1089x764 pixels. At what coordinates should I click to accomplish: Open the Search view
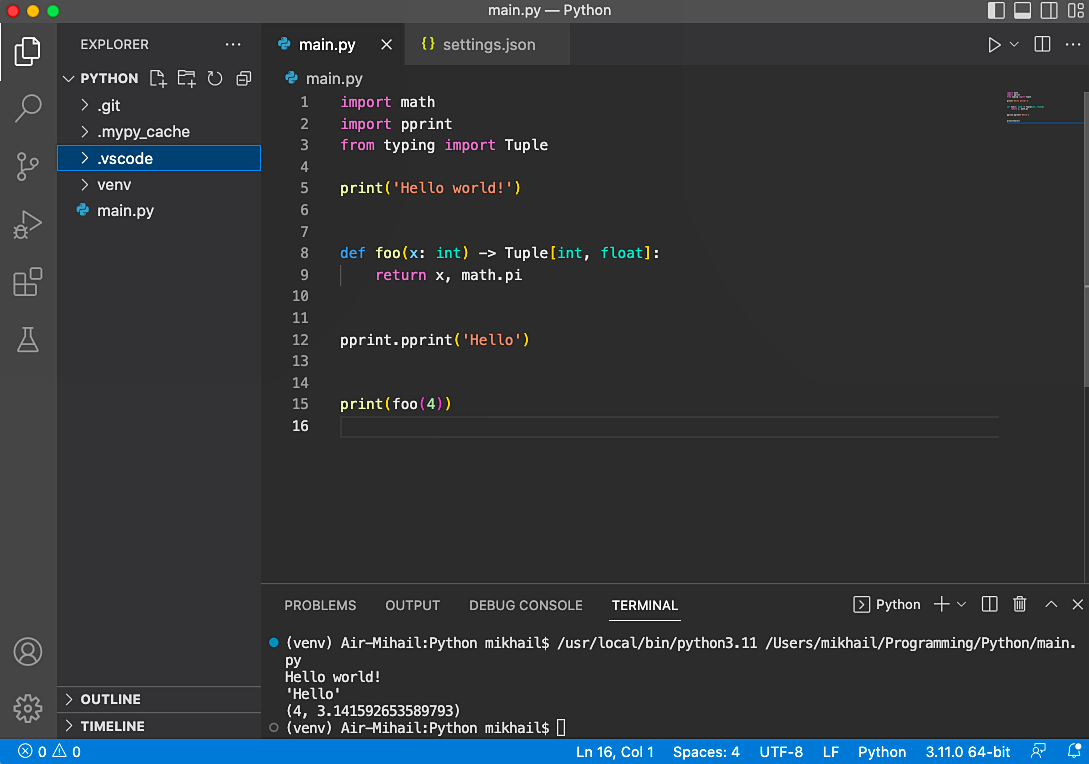coord(27,107)
